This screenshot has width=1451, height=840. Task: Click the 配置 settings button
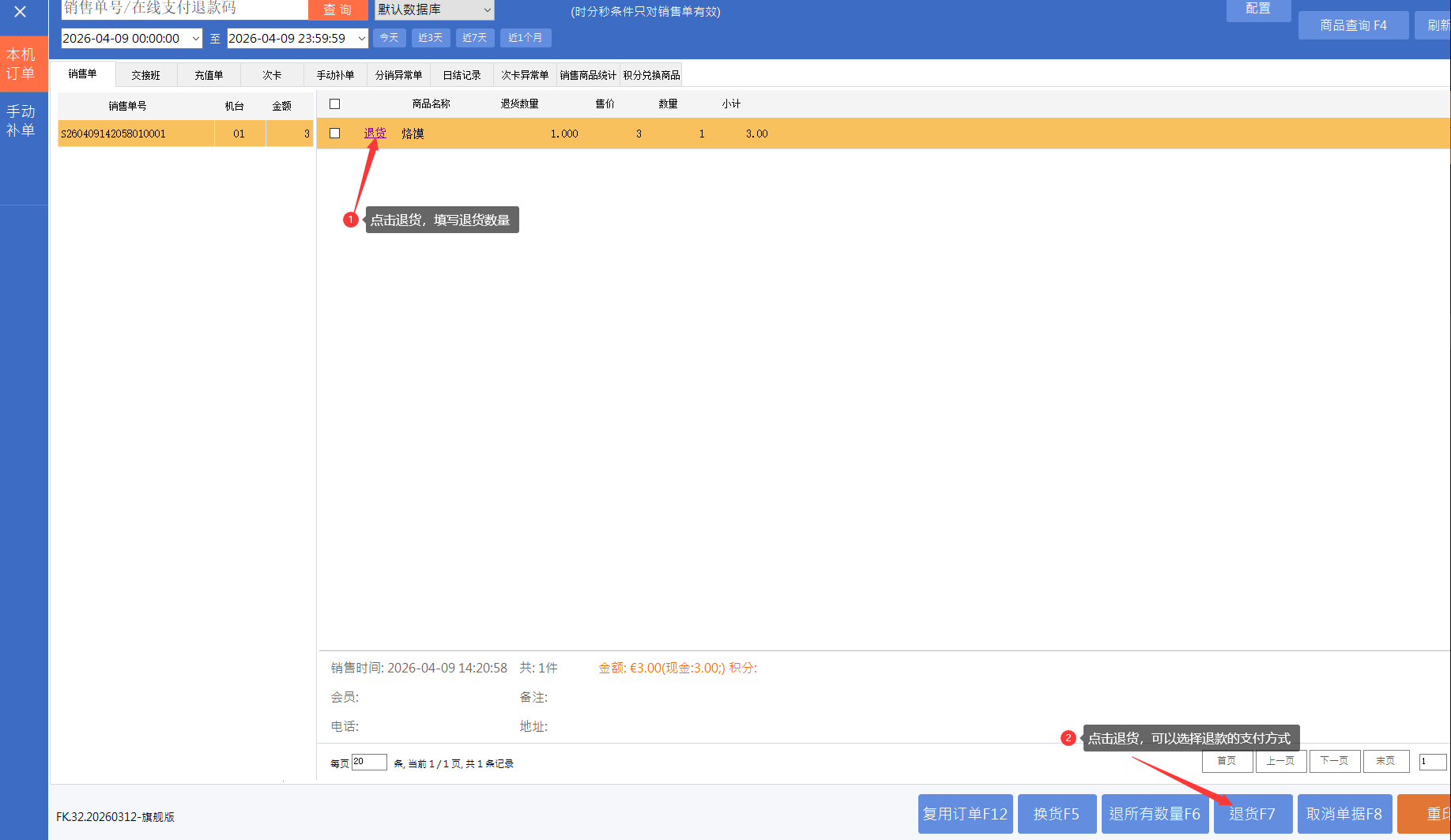[x=1257, y=9]
